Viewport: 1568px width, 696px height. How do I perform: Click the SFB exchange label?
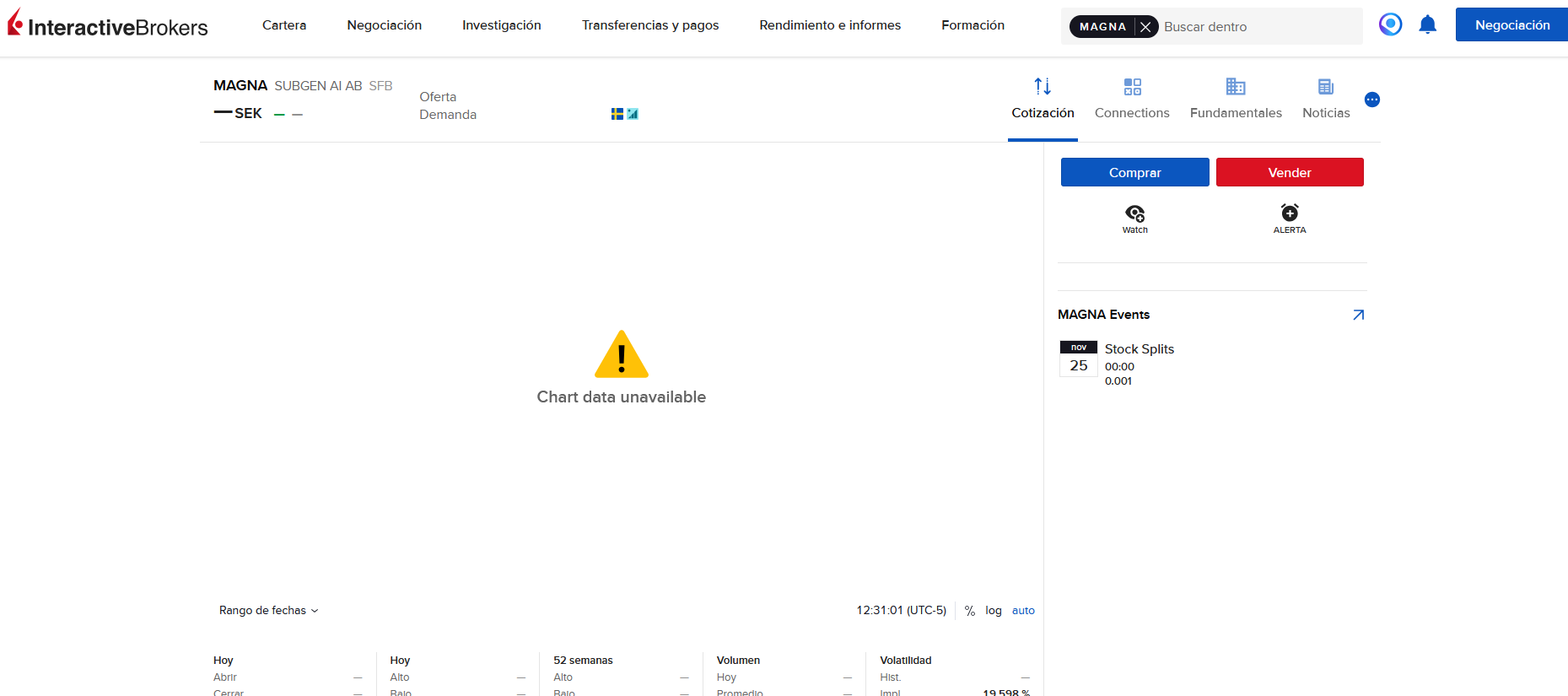[381, 86]
